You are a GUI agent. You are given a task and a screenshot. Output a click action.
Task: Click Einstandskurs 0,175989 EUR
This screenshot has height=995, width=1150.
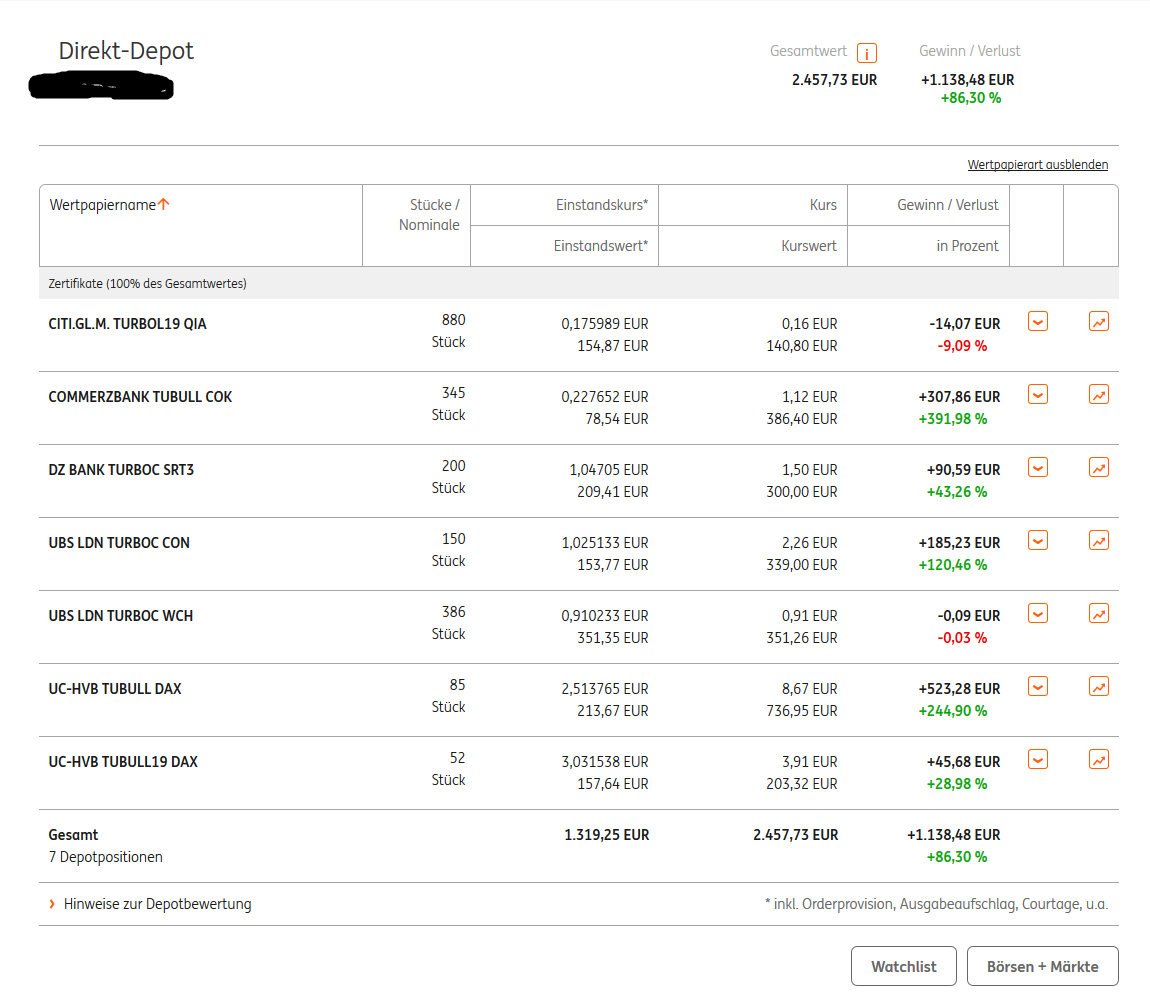[605, 324]
